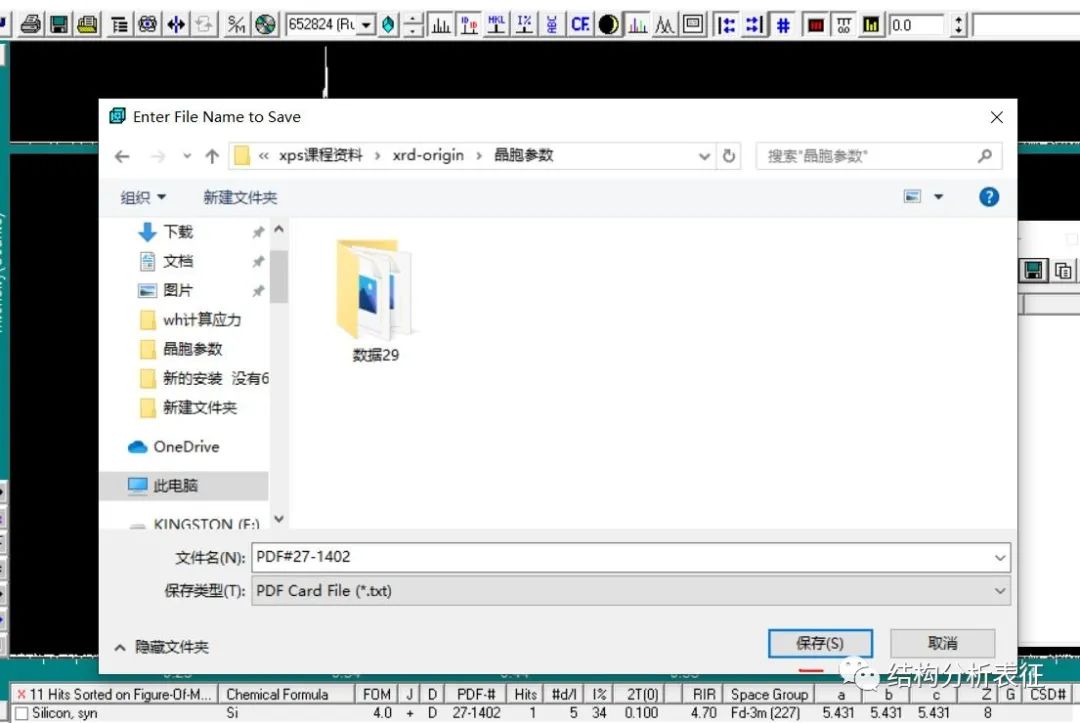The image size is (1080, 723).
Task: Select wh计算应力 folder in navigation pane
Action: tap(202, 319)
